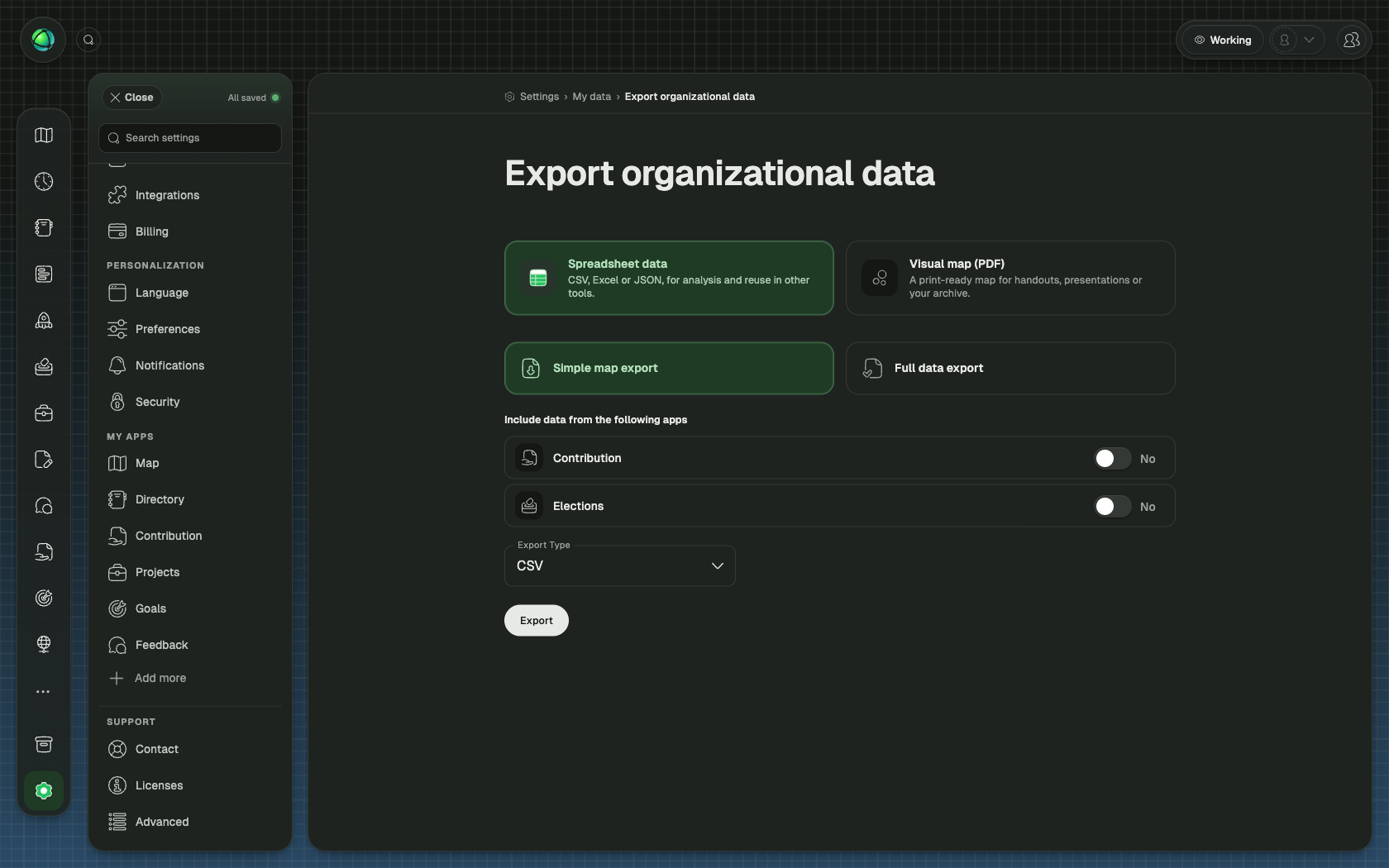Image resolution: width=1389 pixels, height=868 pixels.
Task: Click the Working status button
Action: [1223, 40]
